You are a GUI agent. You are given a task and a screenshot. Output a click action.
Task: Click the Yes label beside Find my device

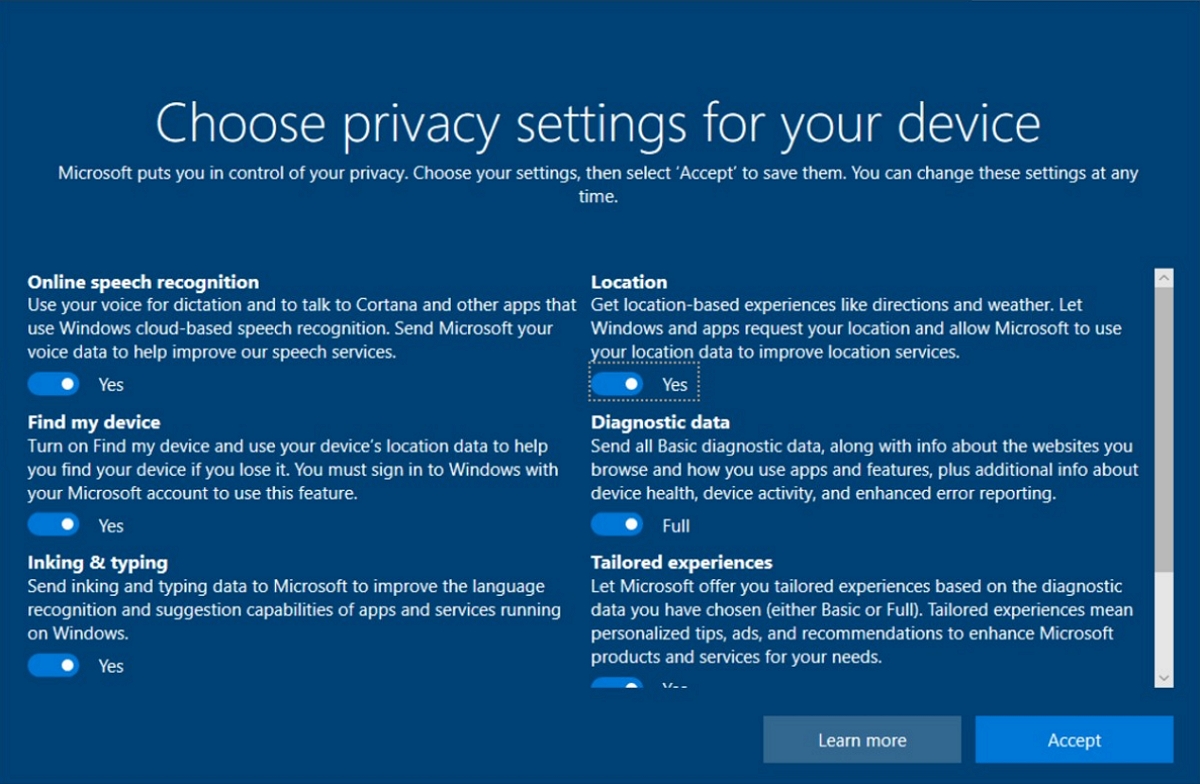(110, 524)
